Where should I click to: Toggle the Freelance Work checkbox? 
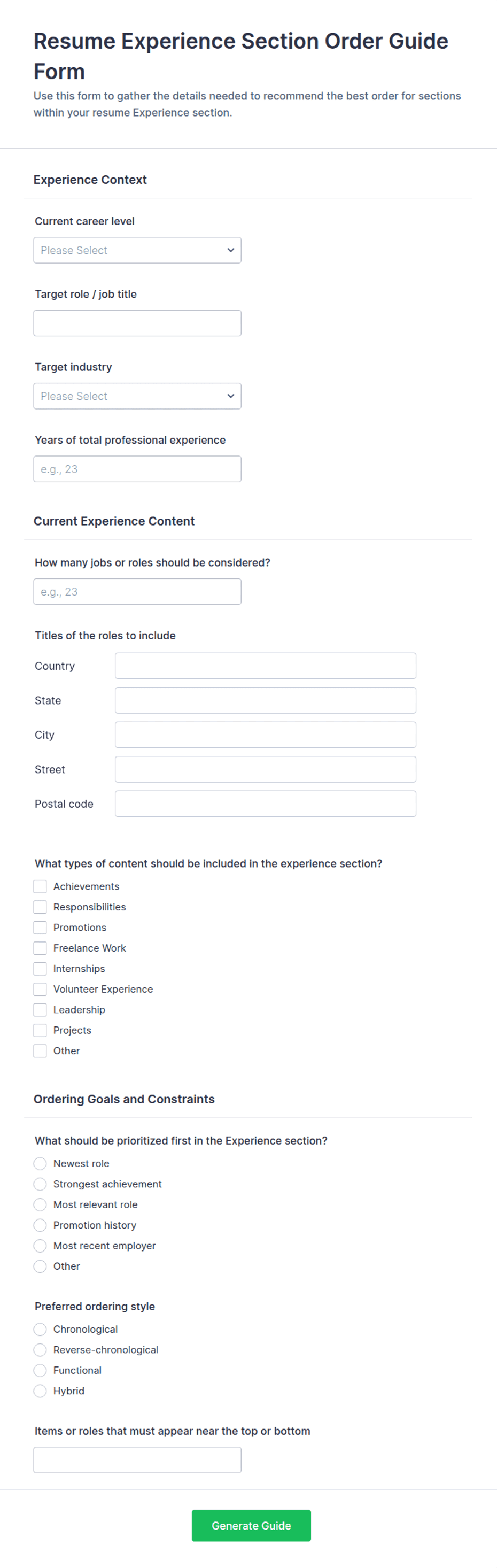40,948
